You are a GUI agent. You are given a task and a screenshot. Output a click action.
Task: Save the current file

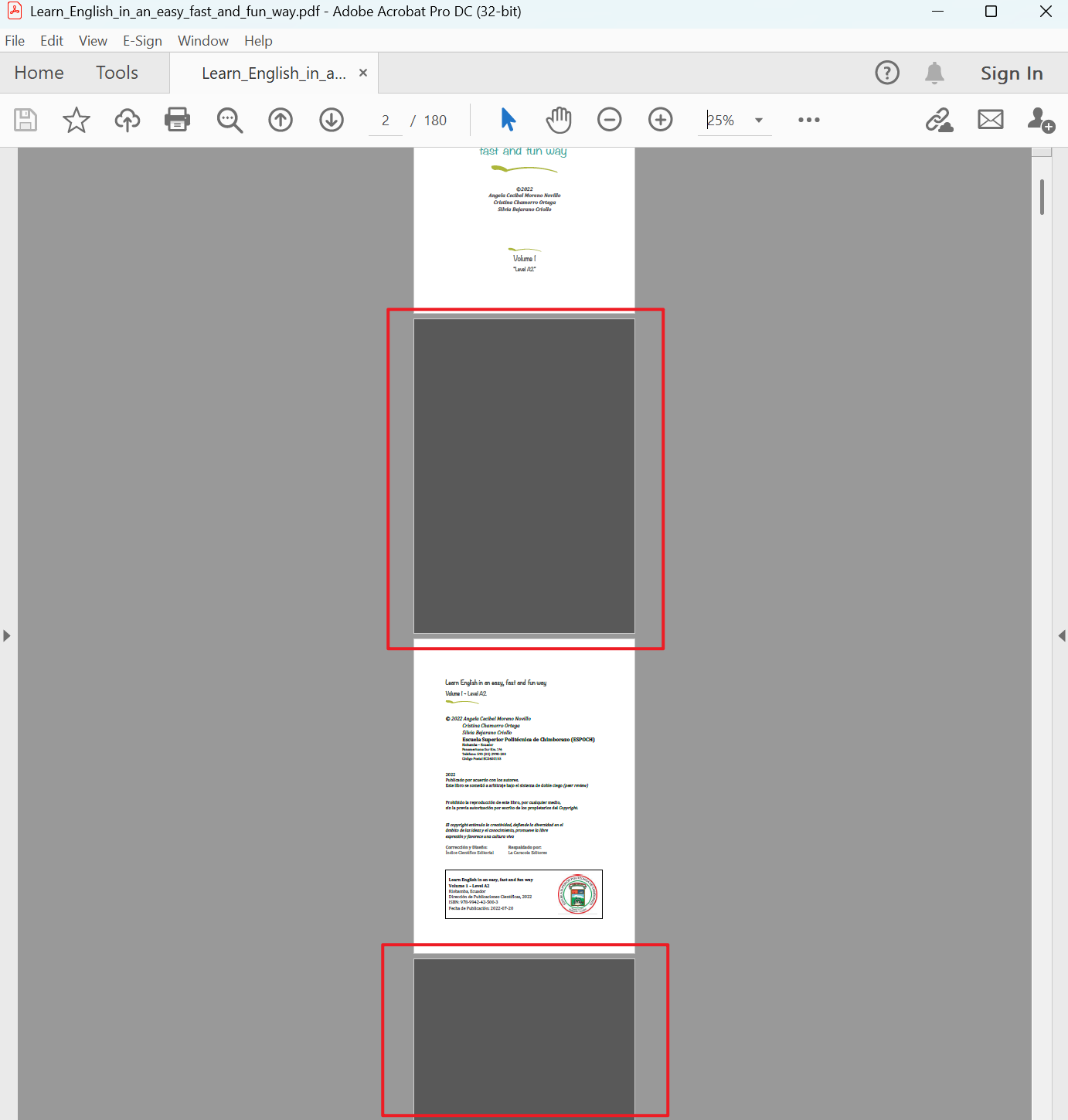pos(26,120)
